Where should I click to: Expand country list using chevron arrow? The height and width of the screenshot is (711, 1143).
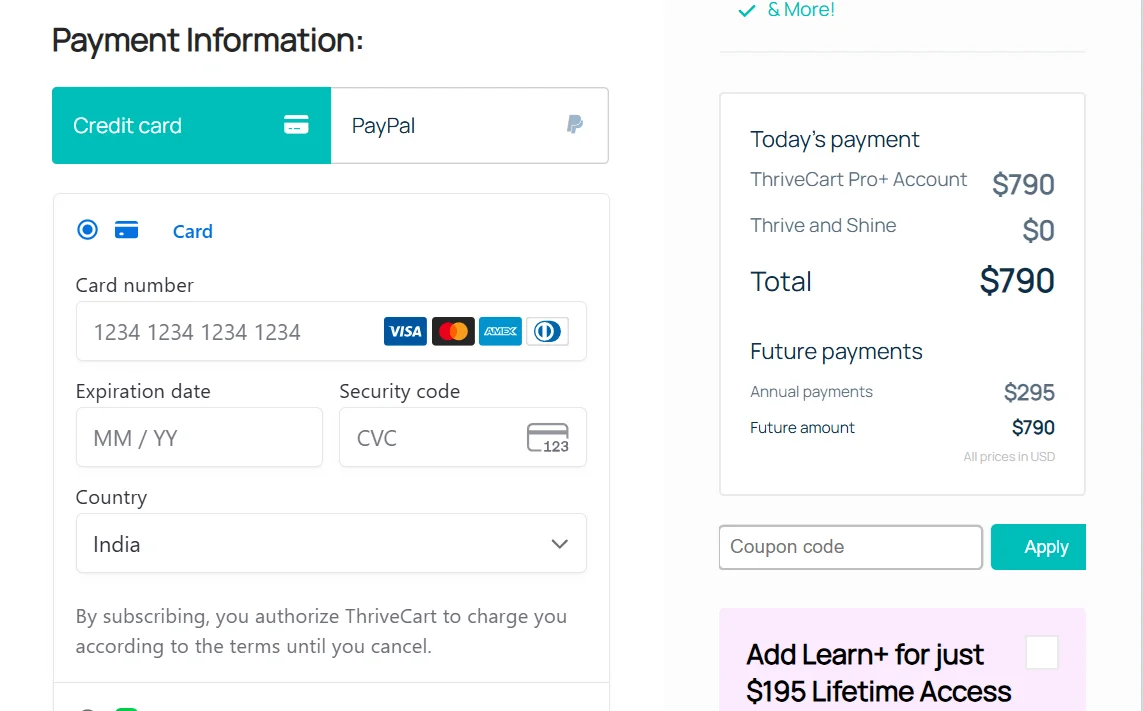(559, 544)
